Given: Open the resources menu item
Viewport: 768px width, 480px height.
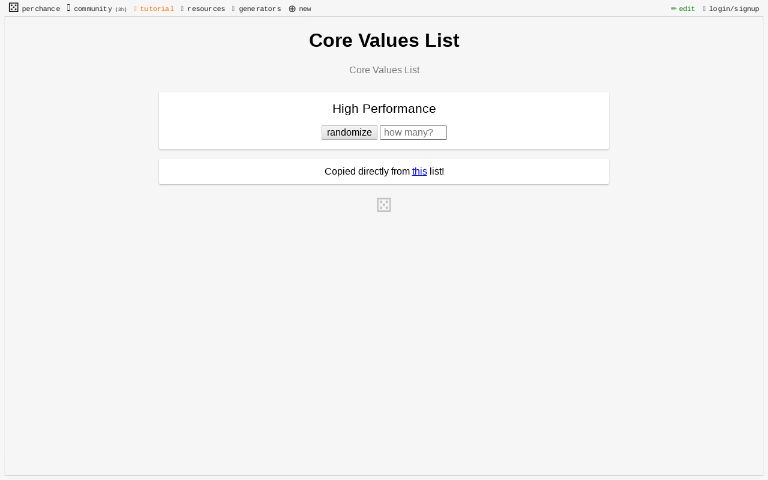Looking at the screenshot, I should [x=206, y=9].
